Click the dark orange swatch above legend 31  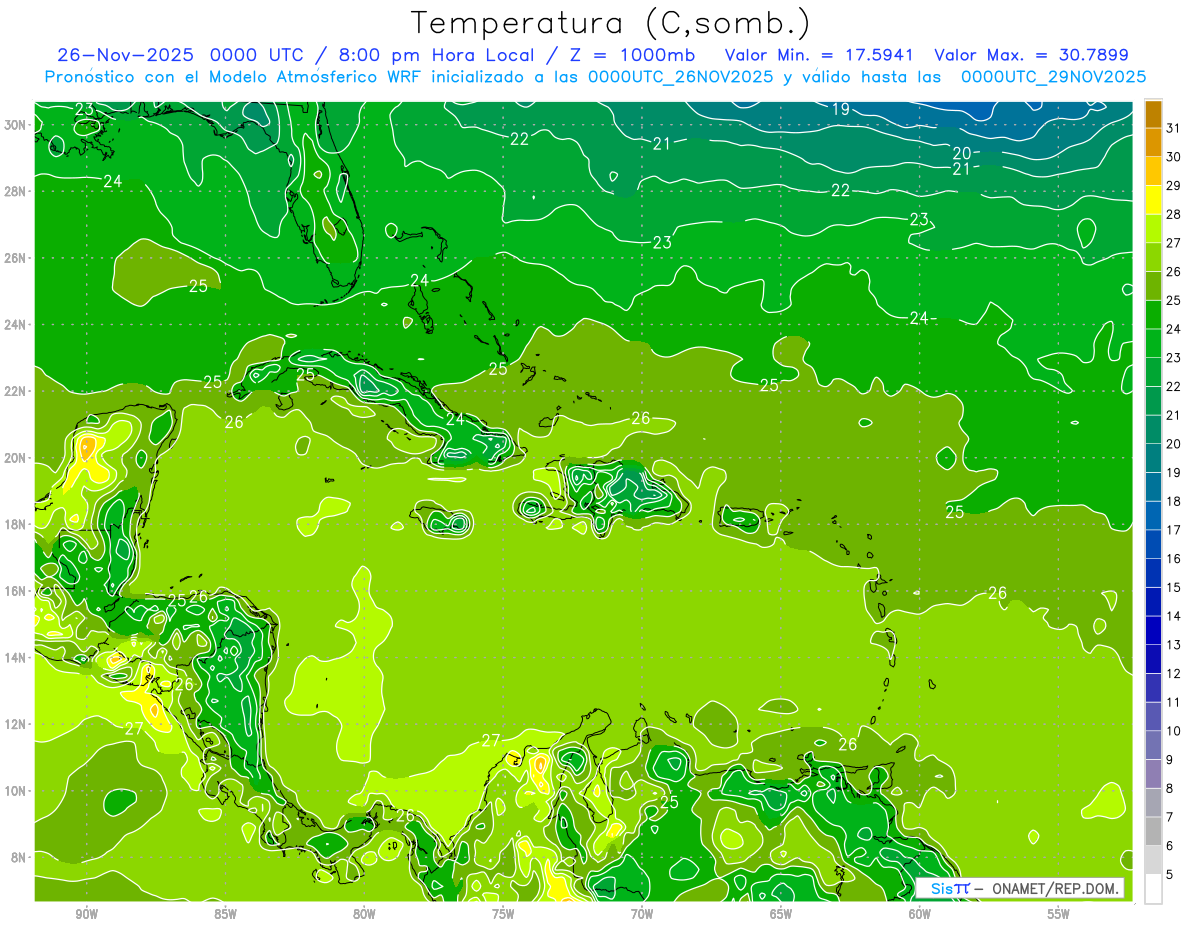[1153, 113]
